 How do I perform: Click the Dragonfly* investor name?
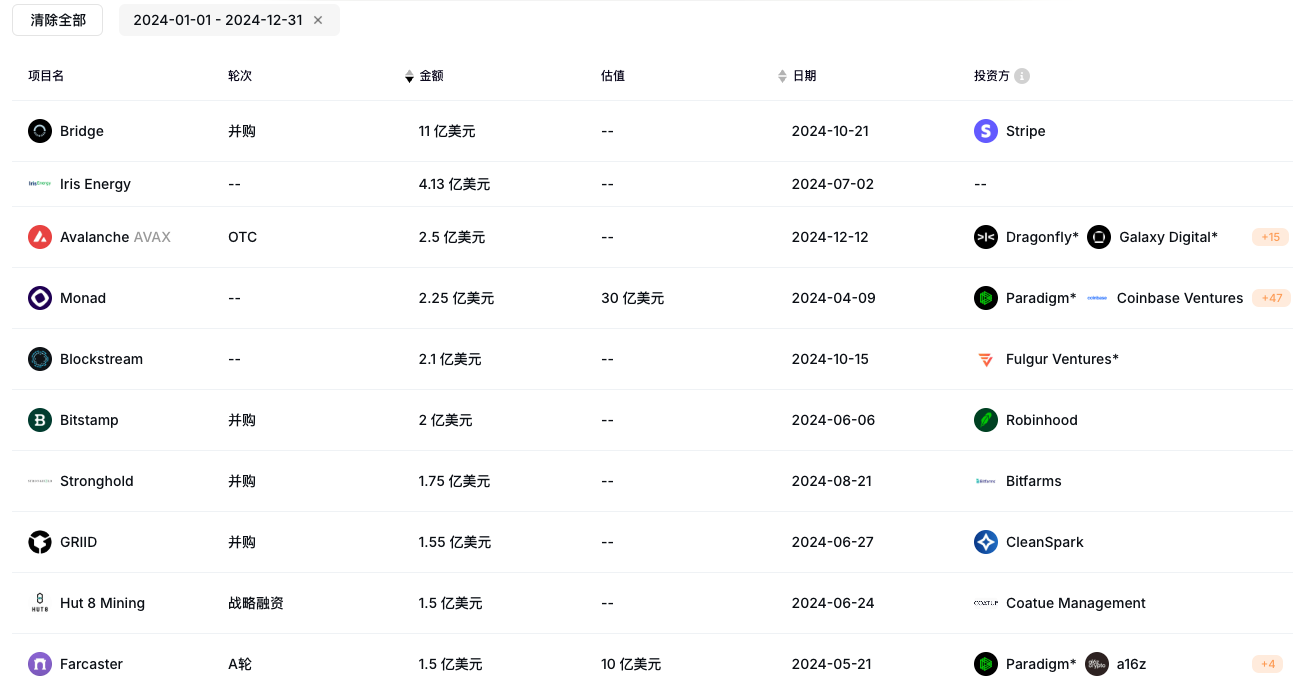[x=1042, y=237]
